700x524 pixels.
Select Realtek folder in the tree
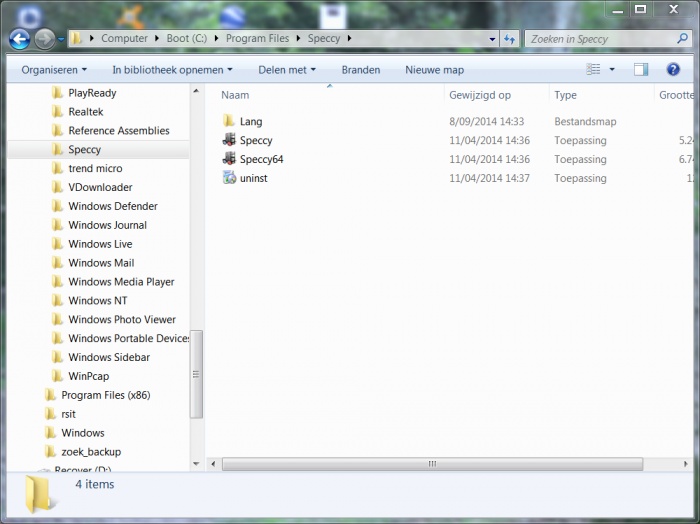[86, 112]
